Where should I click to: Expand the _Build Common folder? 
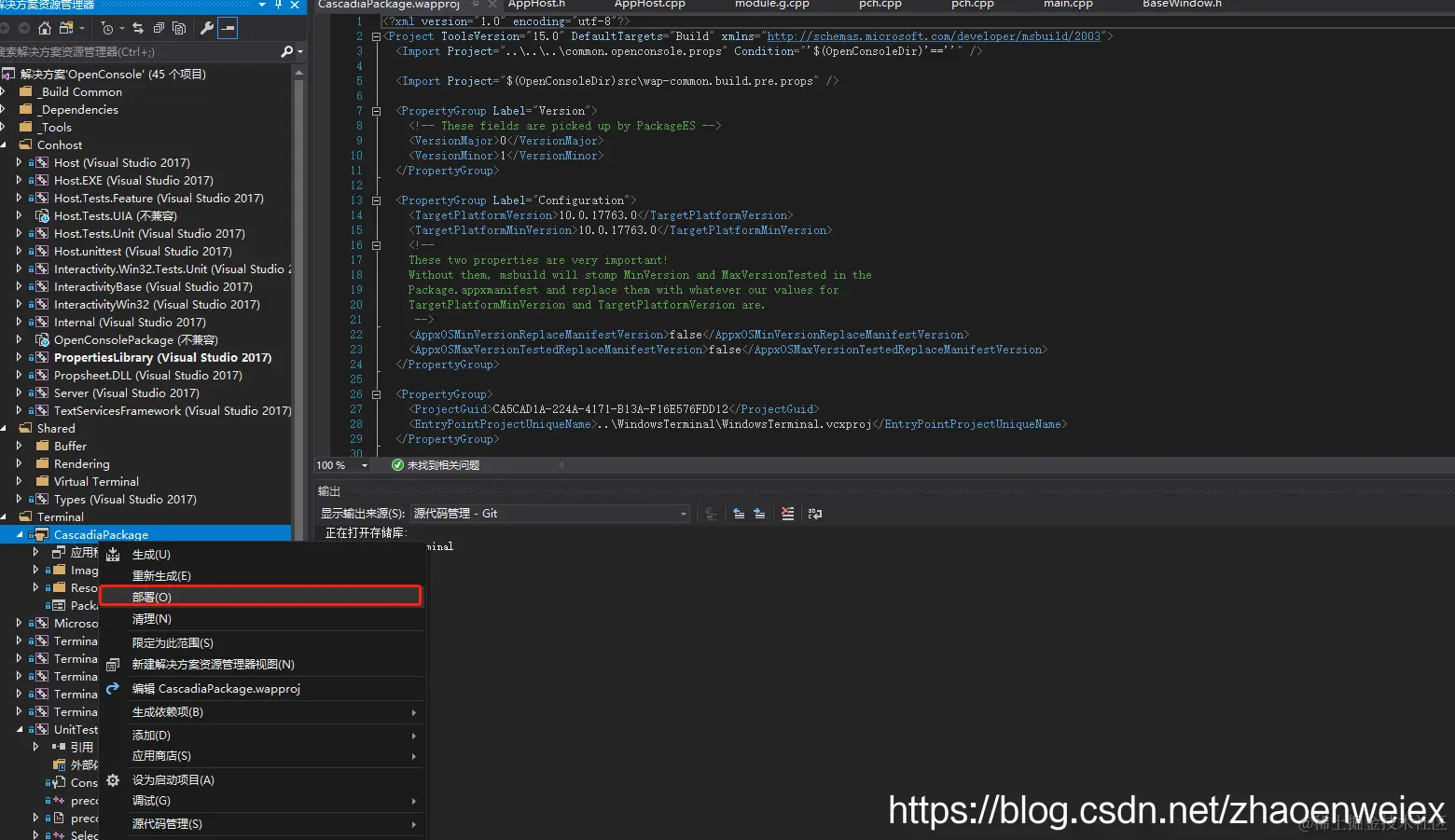[3, 92]
